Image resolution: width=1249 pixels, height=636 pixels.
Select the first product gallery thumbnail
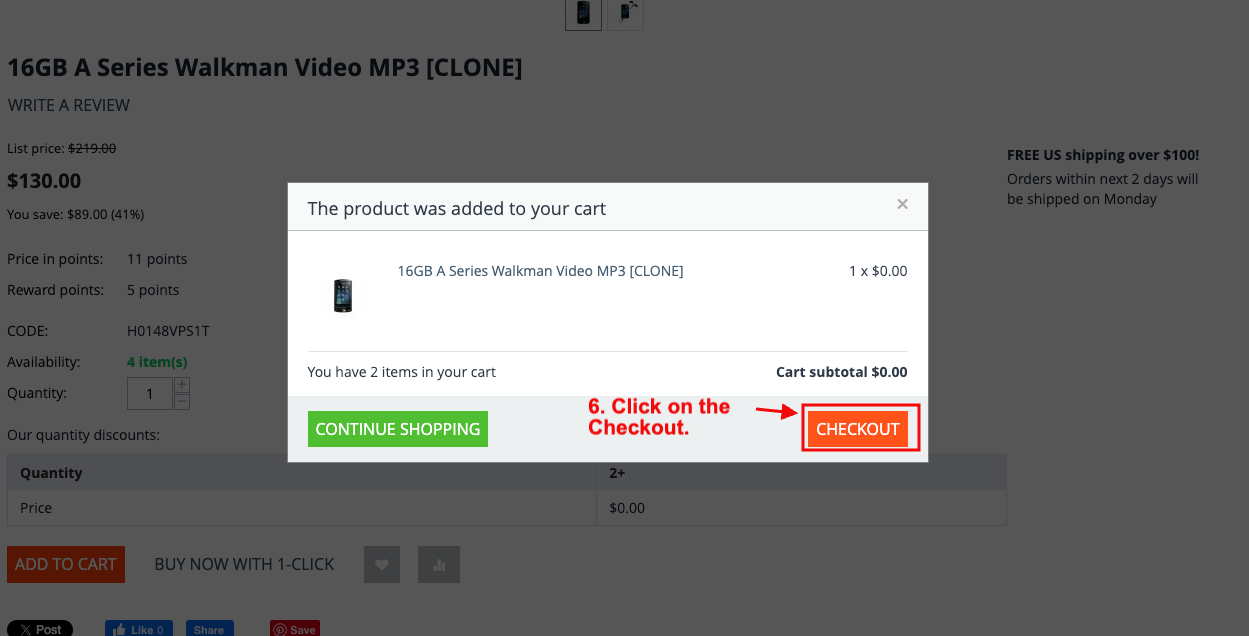tap(583, 13)
